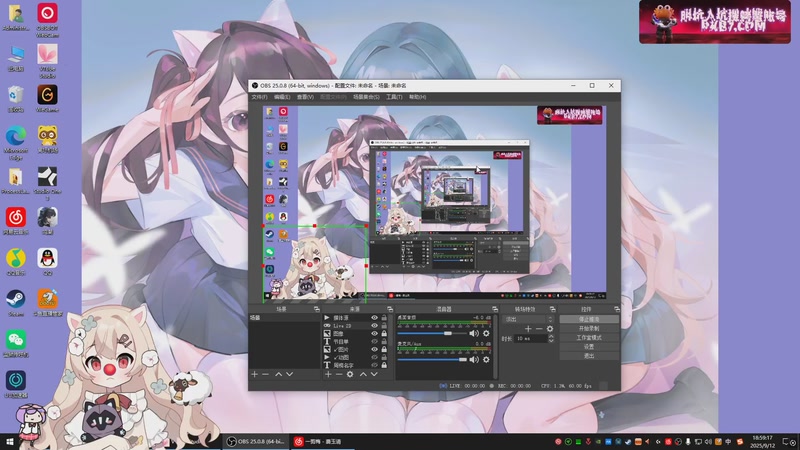Open 设置 from the Controls panel
The width and height of the screenshot is (800, 450).
589,347
